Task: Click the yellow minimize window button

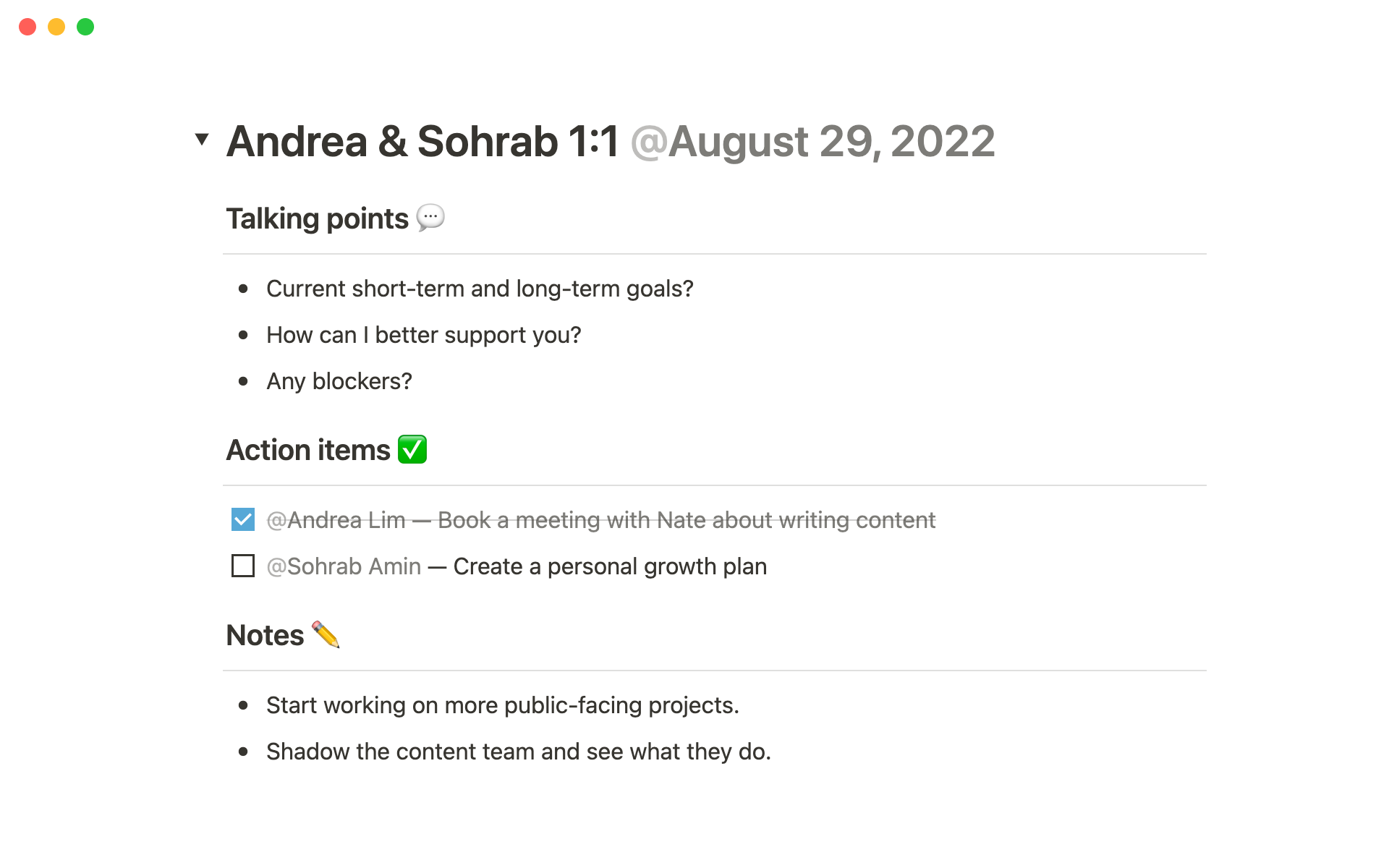Action: click(x=56, y=27)
